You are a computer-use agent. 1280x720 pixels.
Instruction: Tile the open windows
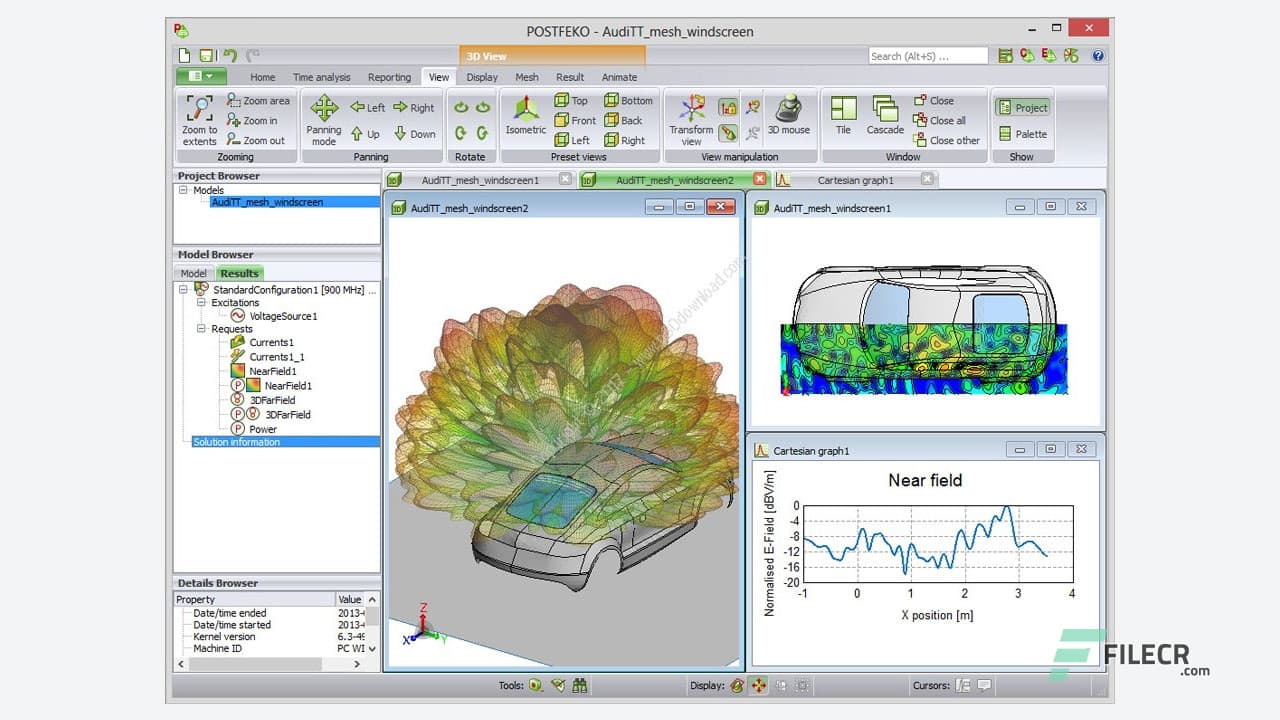pyautogui.click(x=843, y=109)
